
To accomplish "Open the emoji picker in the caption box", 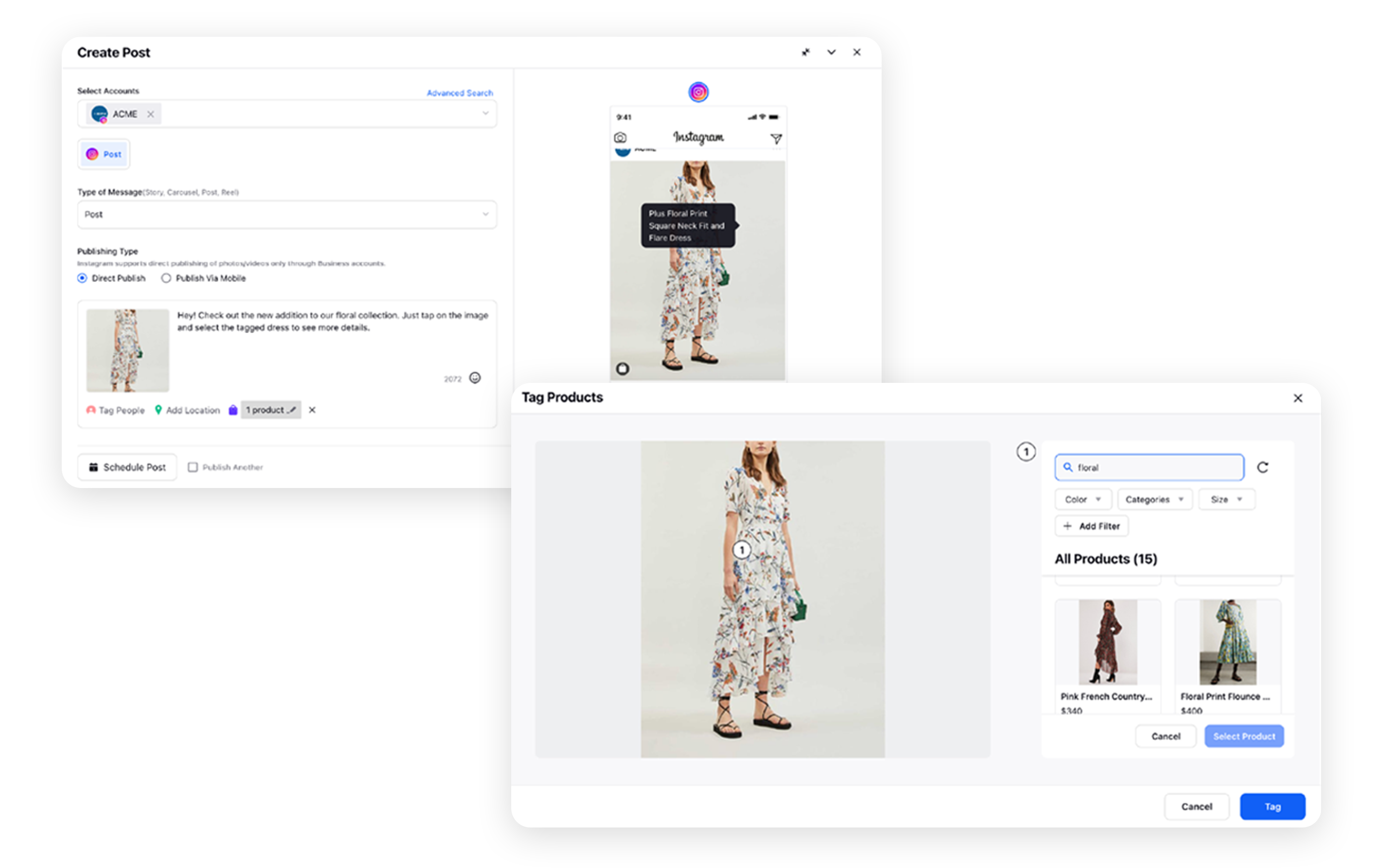I will tap(474, 378).
